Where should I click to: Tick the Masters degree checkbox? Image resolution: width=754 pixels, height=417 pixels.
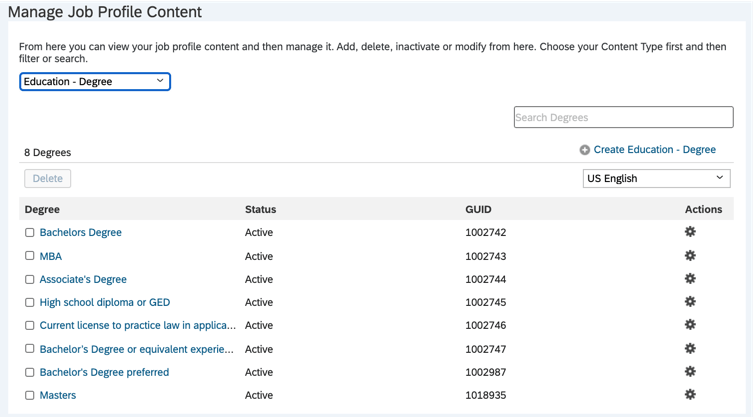[30, 396]
